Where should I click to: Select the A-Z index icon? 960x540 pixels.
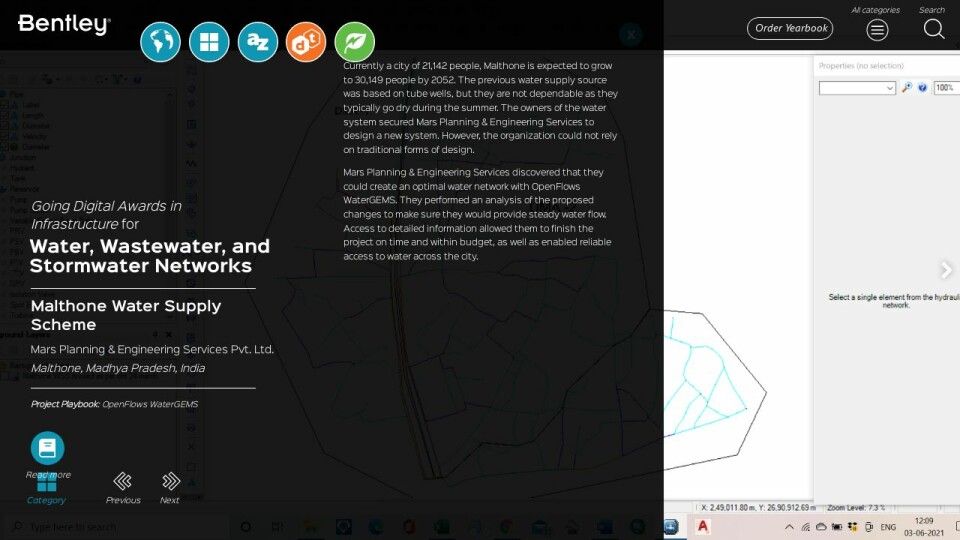point(257,42)
